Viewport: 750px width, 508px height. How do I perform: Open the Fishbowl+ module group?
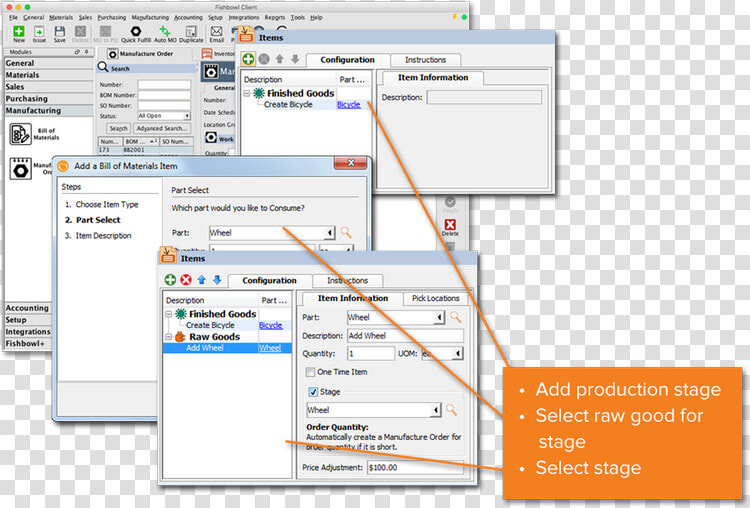[28, 343]
